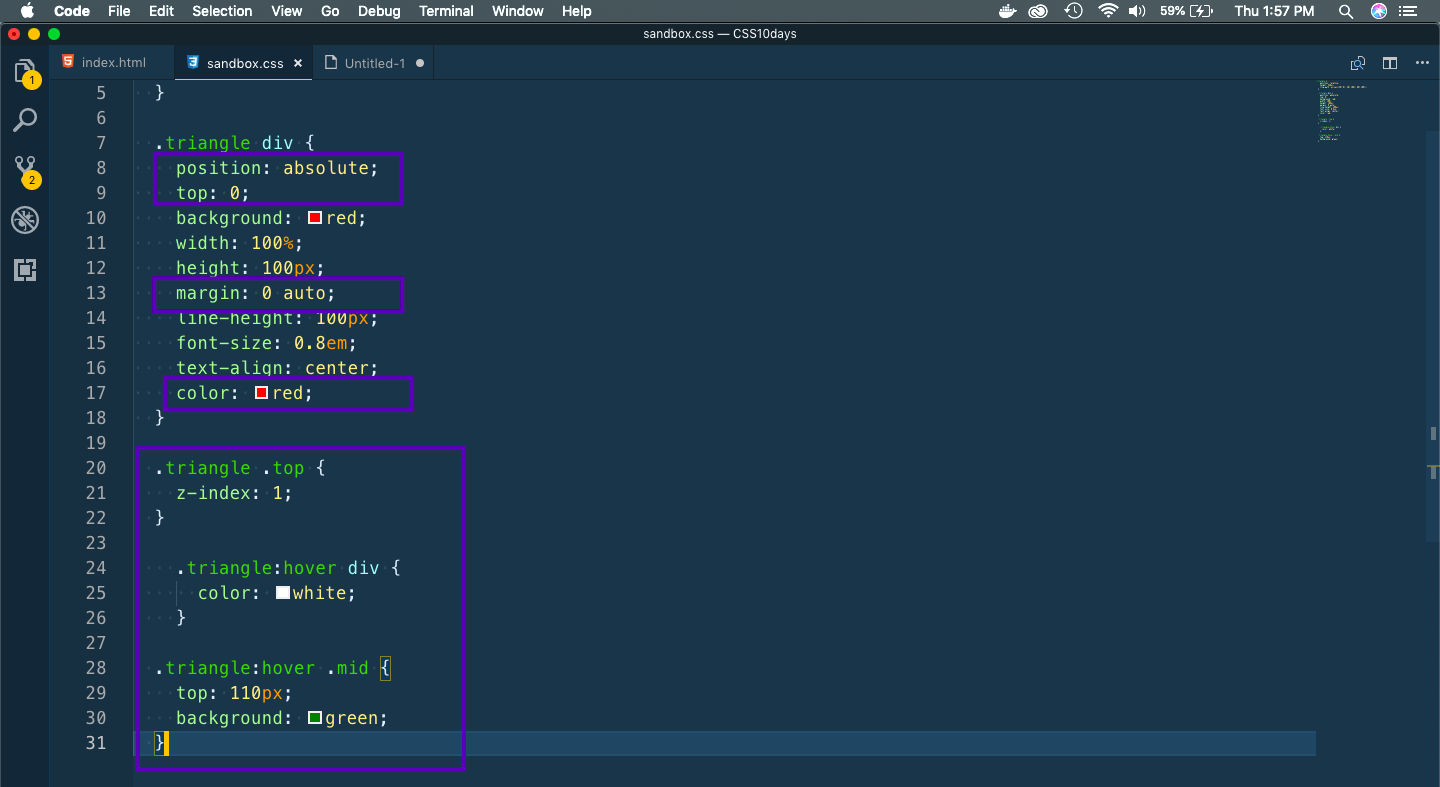The image size is (1440, 787).
Task: Click the minimap code overview
Action: coord(1342,111)
